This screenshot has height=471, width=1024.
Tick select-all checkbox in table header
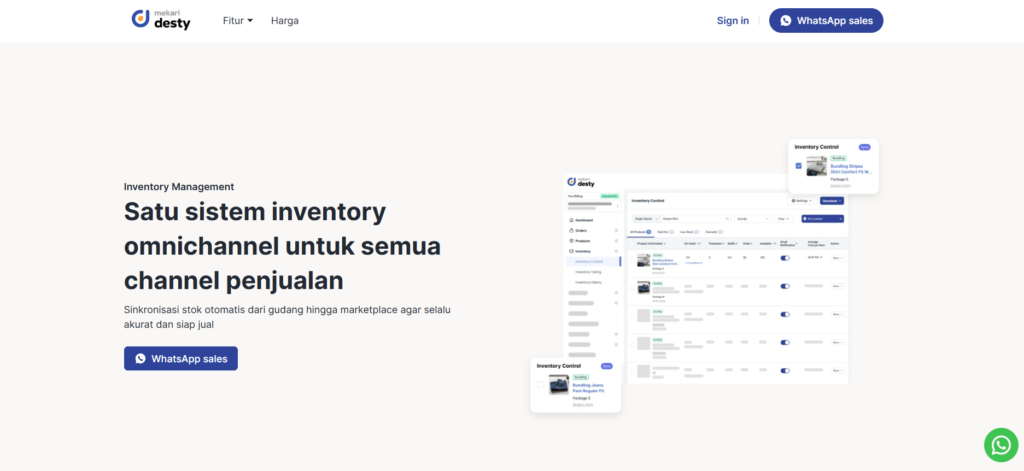pyautogui.click(x=632, y=244)
